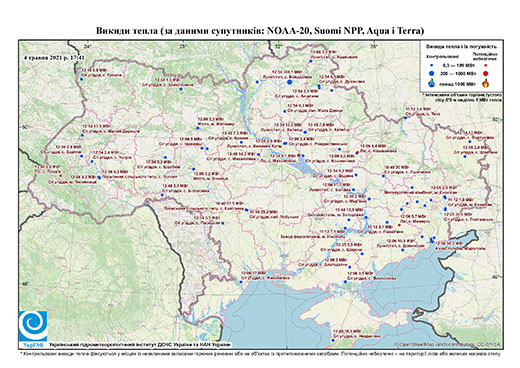Image resolution: width=520 pixels, height=368 pixels.
Task: Click the institute name caption beside the logo
Action: (140, 345)
